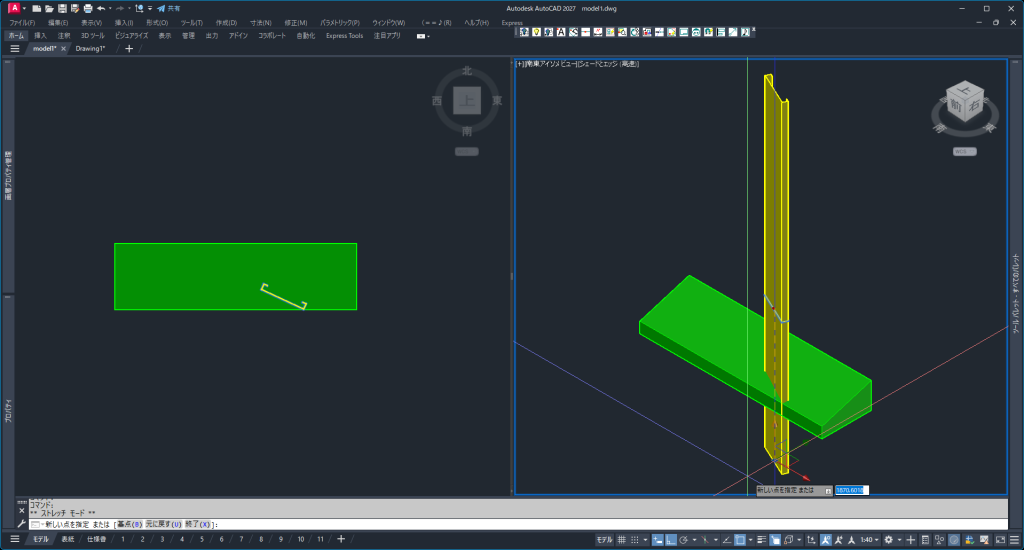This screenshot has height=550, width=1024.
Task: Click the Save icon in quick access toolbar
Action: point(62,8)
